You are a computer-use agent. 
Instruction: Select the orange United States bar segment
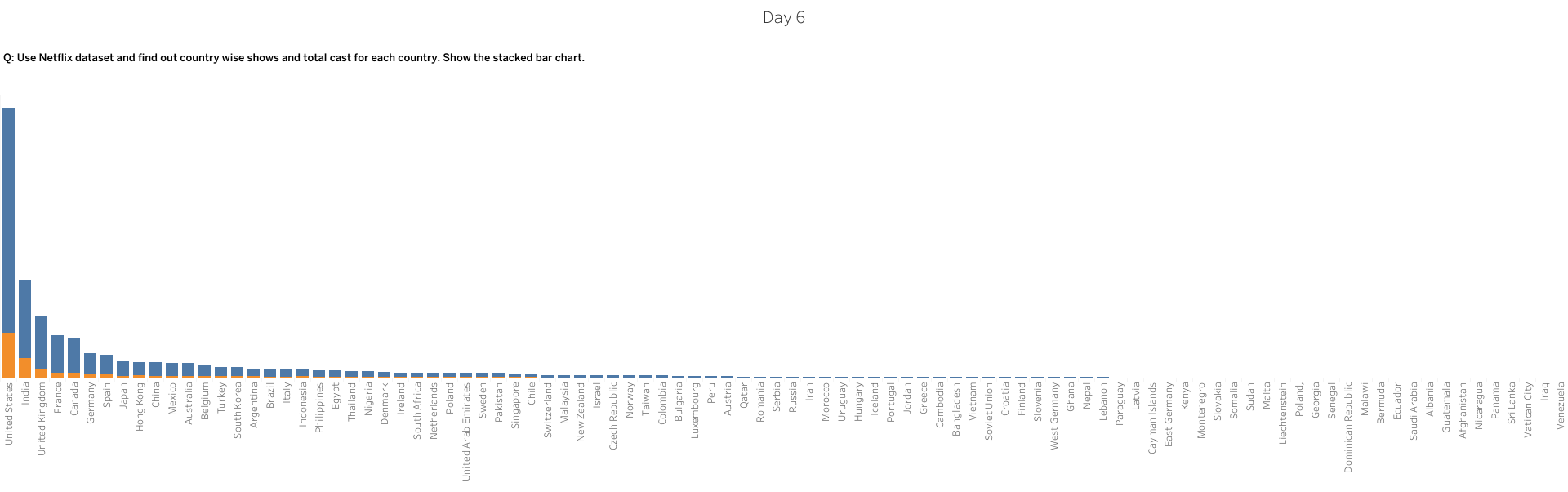[8, 355]
